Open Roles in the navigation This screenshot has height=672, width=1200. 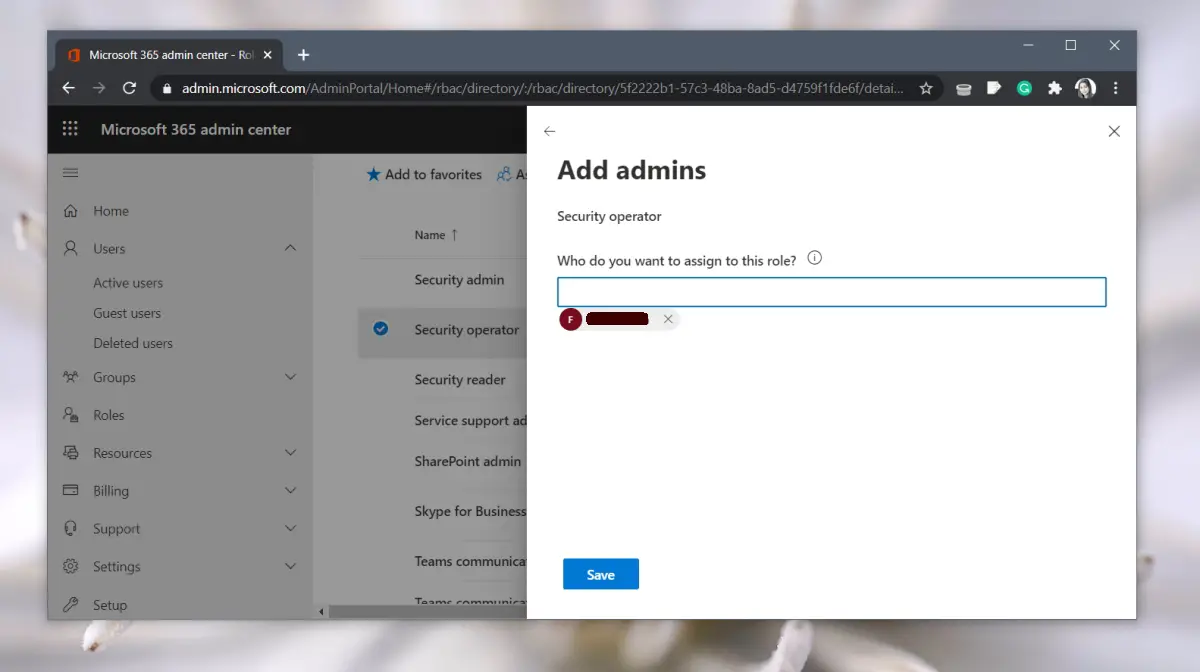109,415
